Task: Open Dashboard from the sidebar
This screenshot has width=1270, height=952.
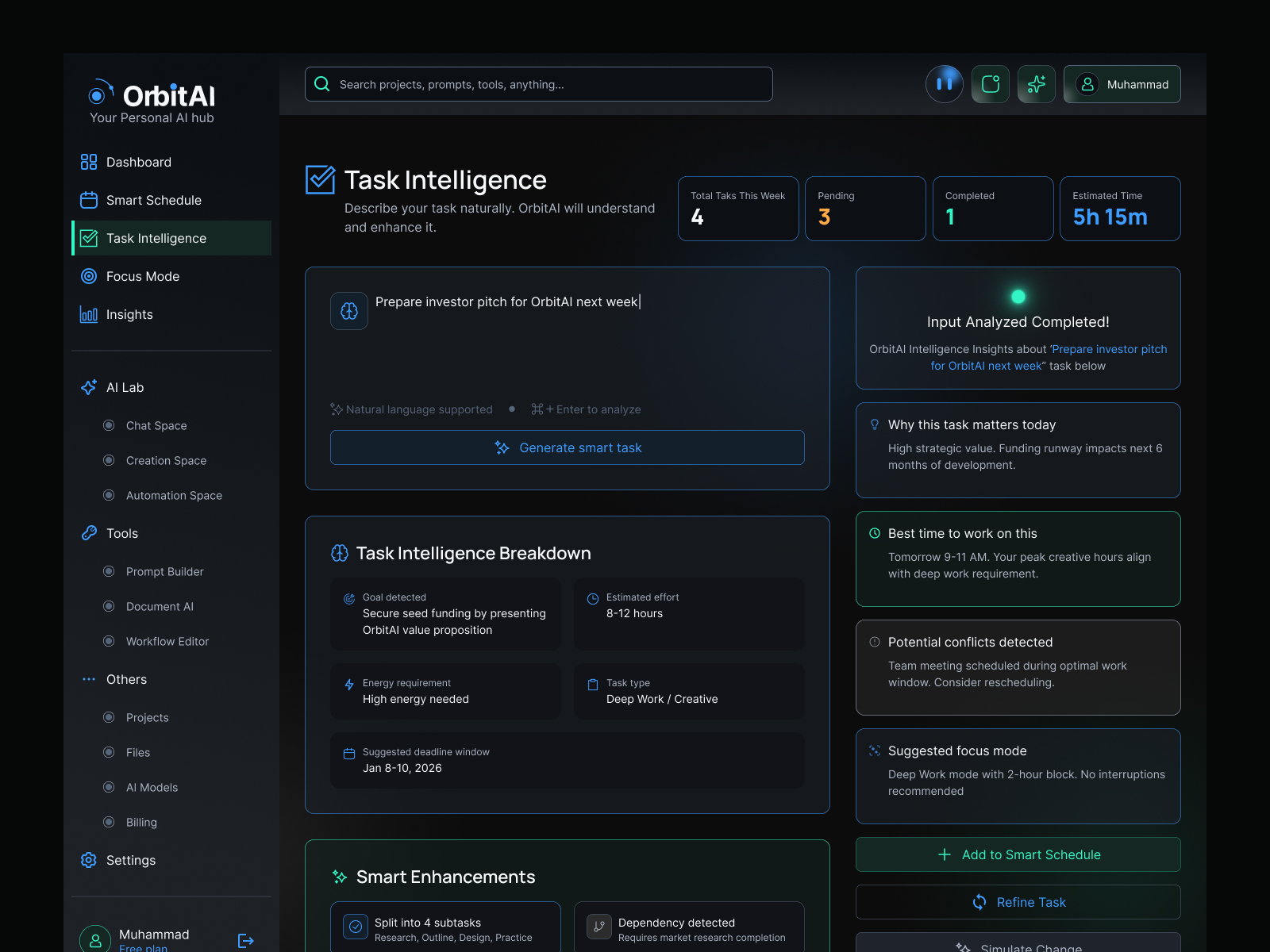Action: click(90, 162)
